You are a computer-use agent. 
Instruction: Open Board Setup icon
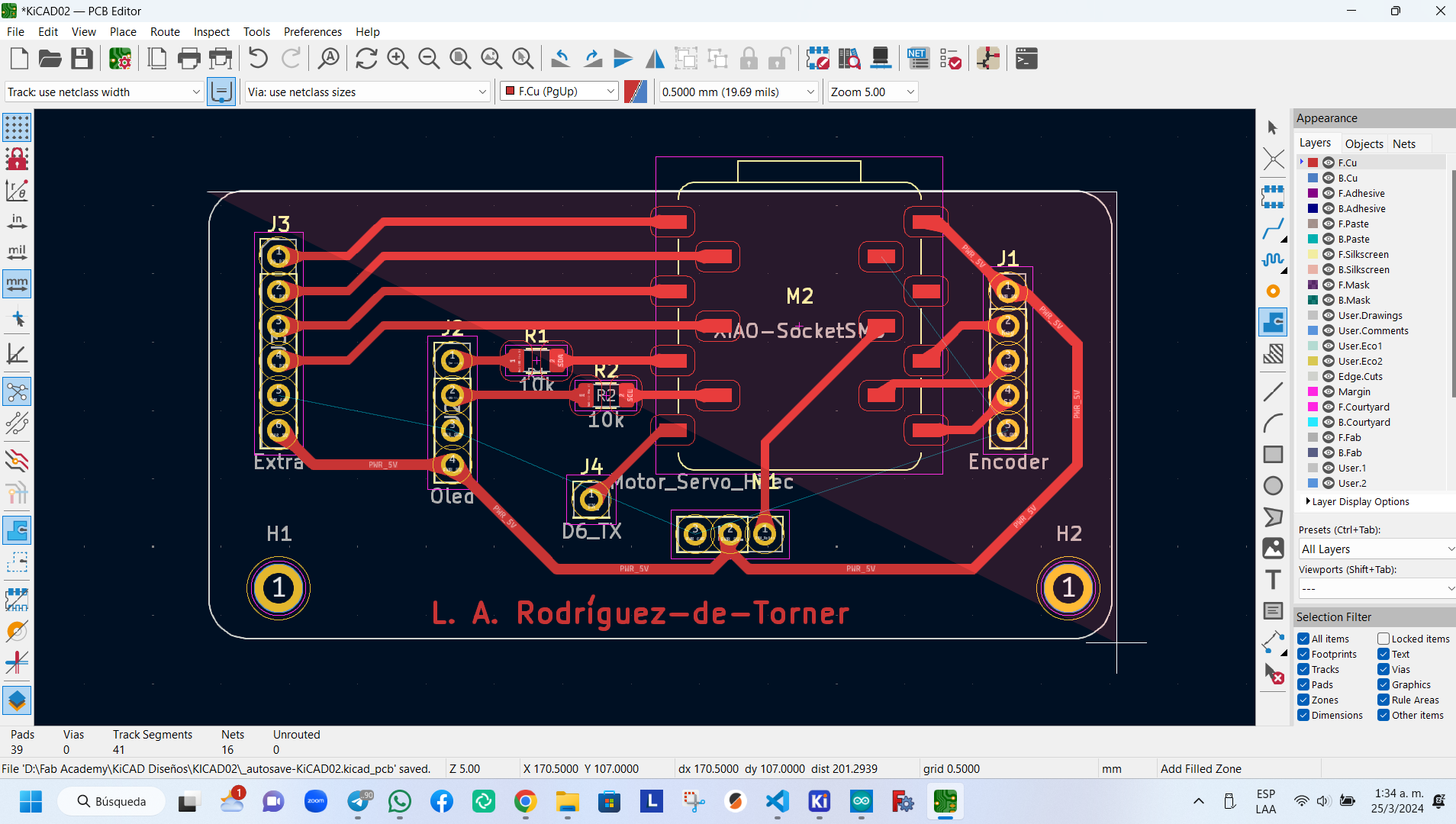[120, 59]
